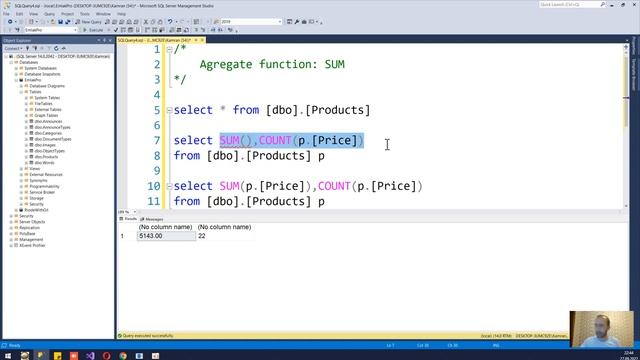The width and height of the screenshot is (640, 360).
Task: Click result cell 5143.00
Action: coord(166,236)
